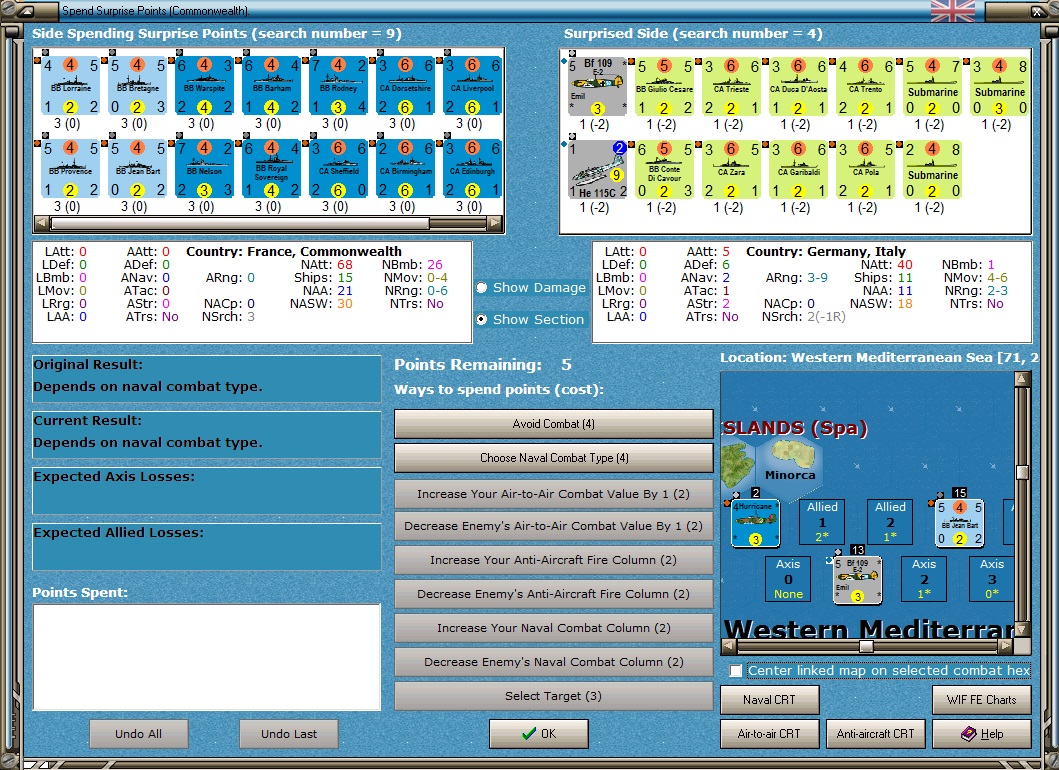Select the Show Section radio button

coord(482,319)
